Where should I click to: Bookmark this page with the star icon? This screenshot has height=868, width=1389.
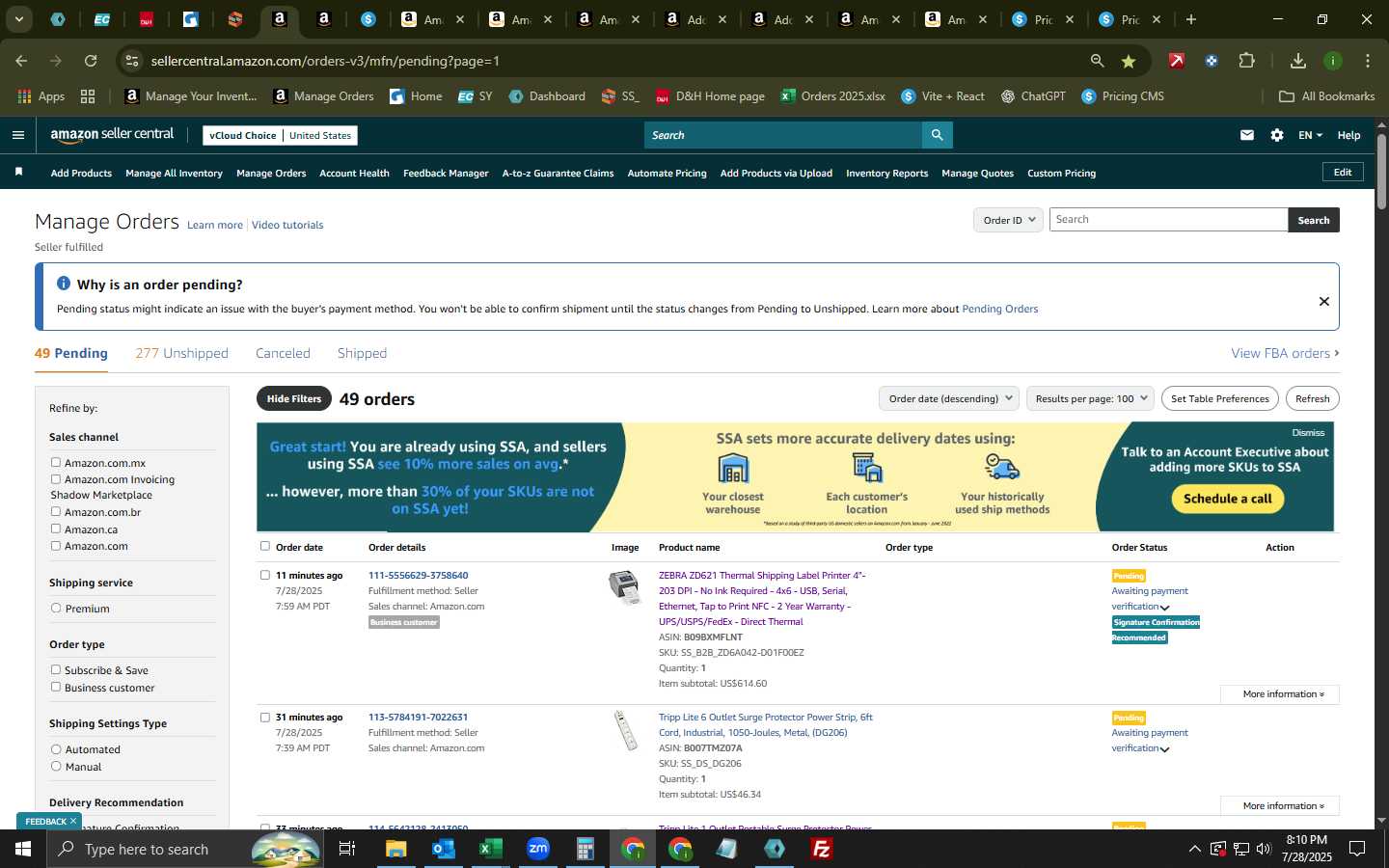point(1129,61)
